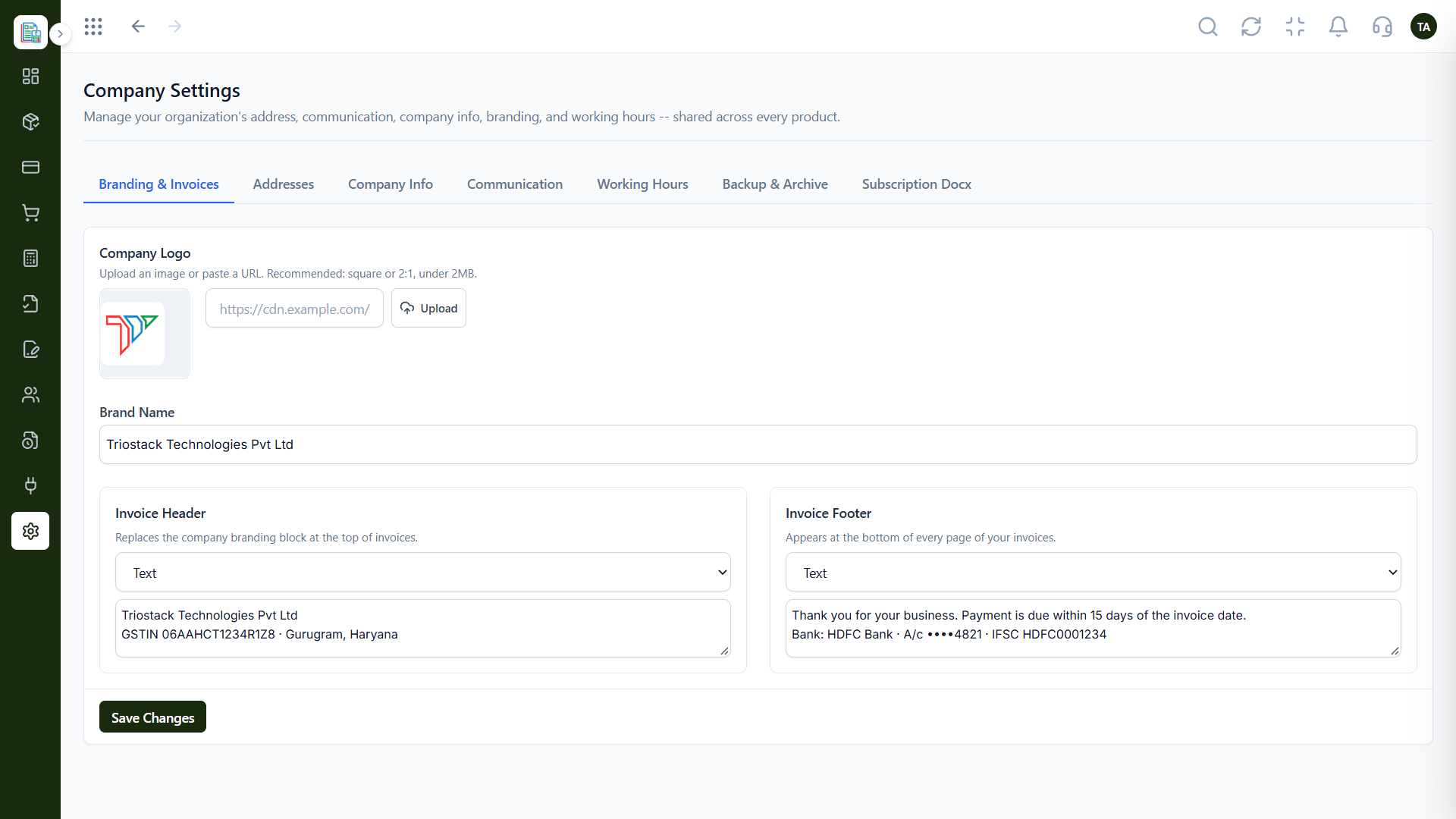Click the Company Logo label

click(x=145, y=253)
